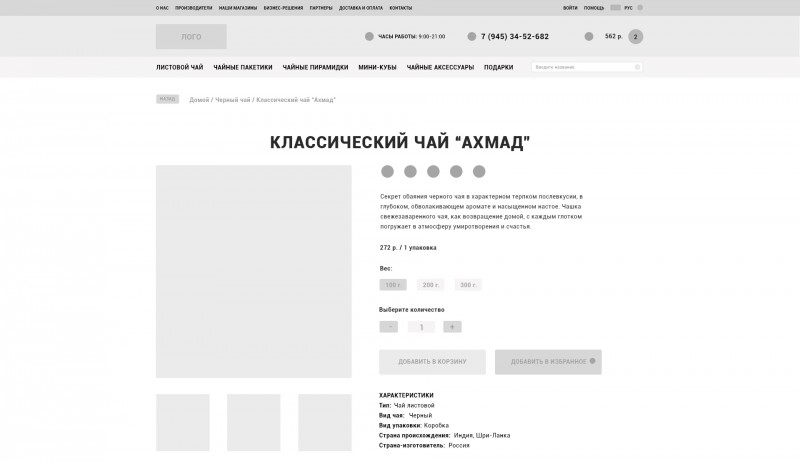Open the ПАРТНЕРЫ top menu item
800x462 pixels.
point(321,8)
